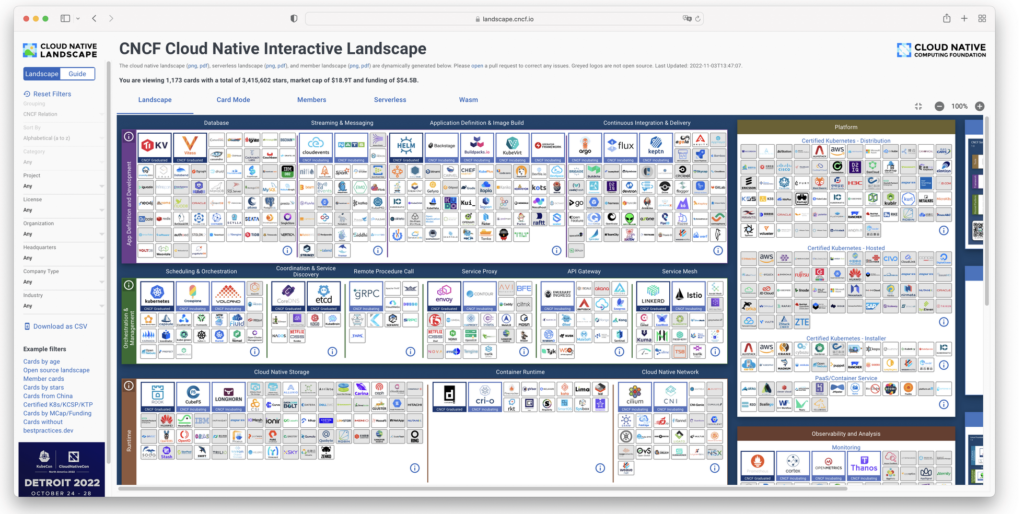Expand the Project filter dropdown
Screen dimensions: 1024x514
point(63,186)
